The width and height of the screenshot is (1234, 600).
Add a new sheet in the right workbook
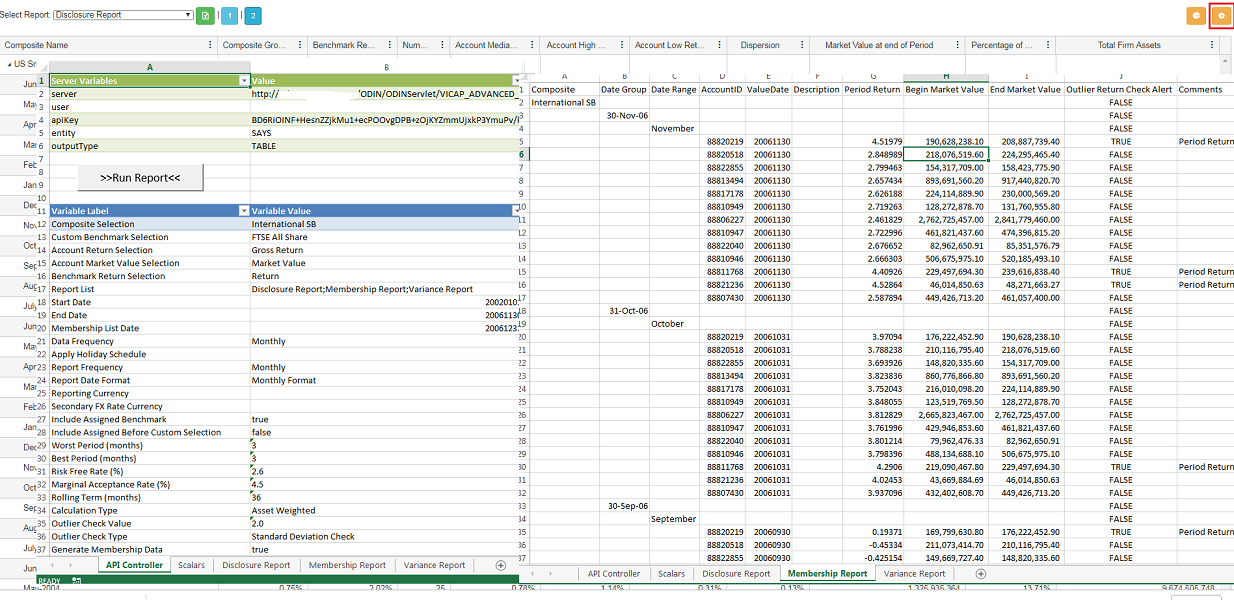click(981, 574)
